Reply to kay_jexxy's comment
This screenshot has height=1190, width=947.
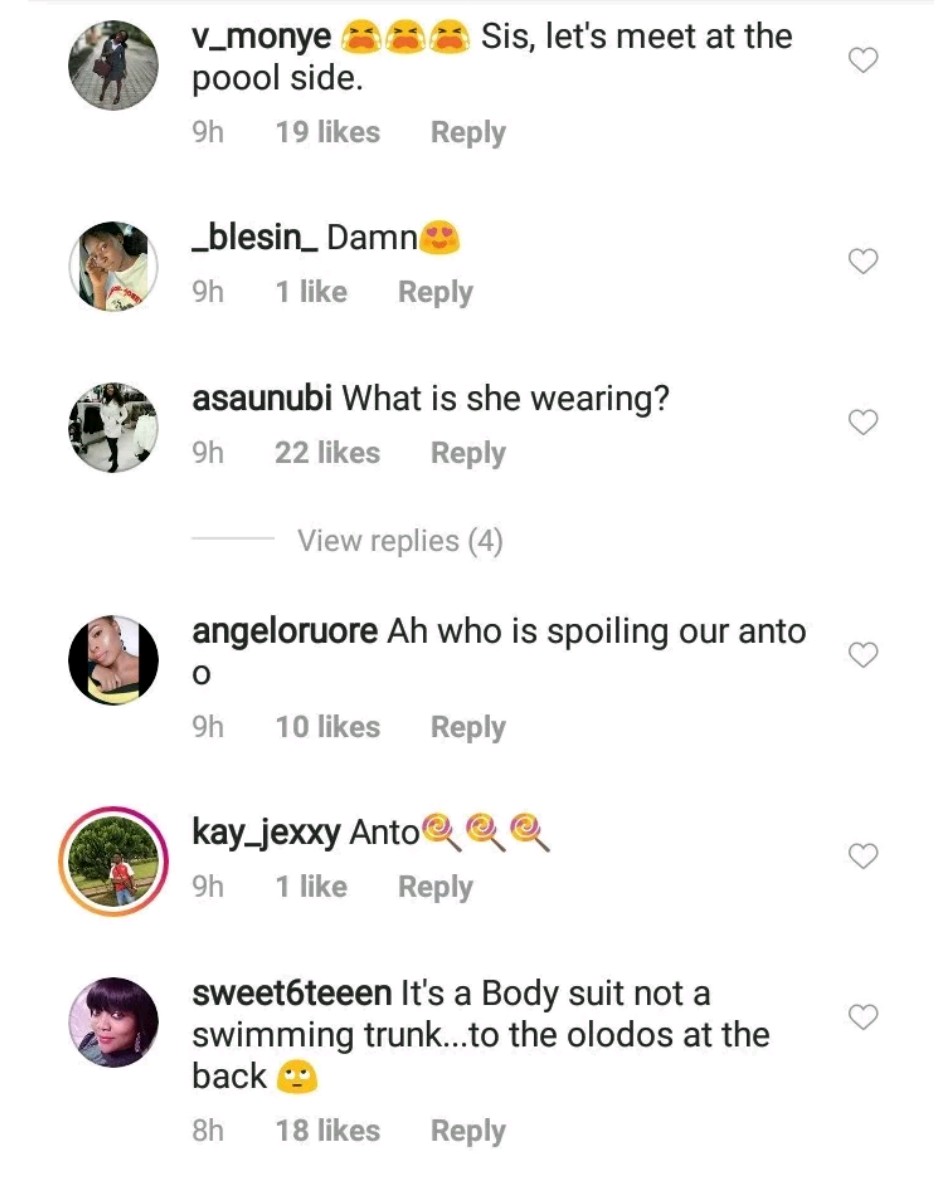tap(435, 887)
